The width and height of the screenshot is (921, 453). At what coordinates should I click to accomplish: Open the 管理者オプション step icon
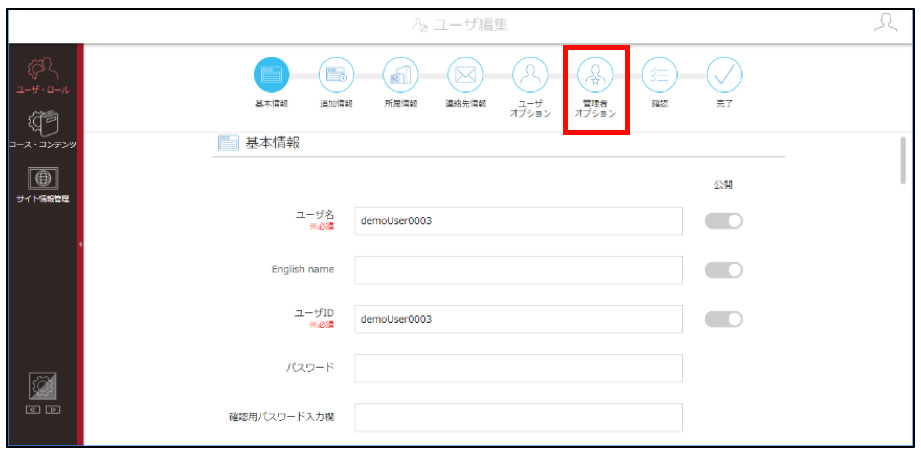(x=595, y=75)
